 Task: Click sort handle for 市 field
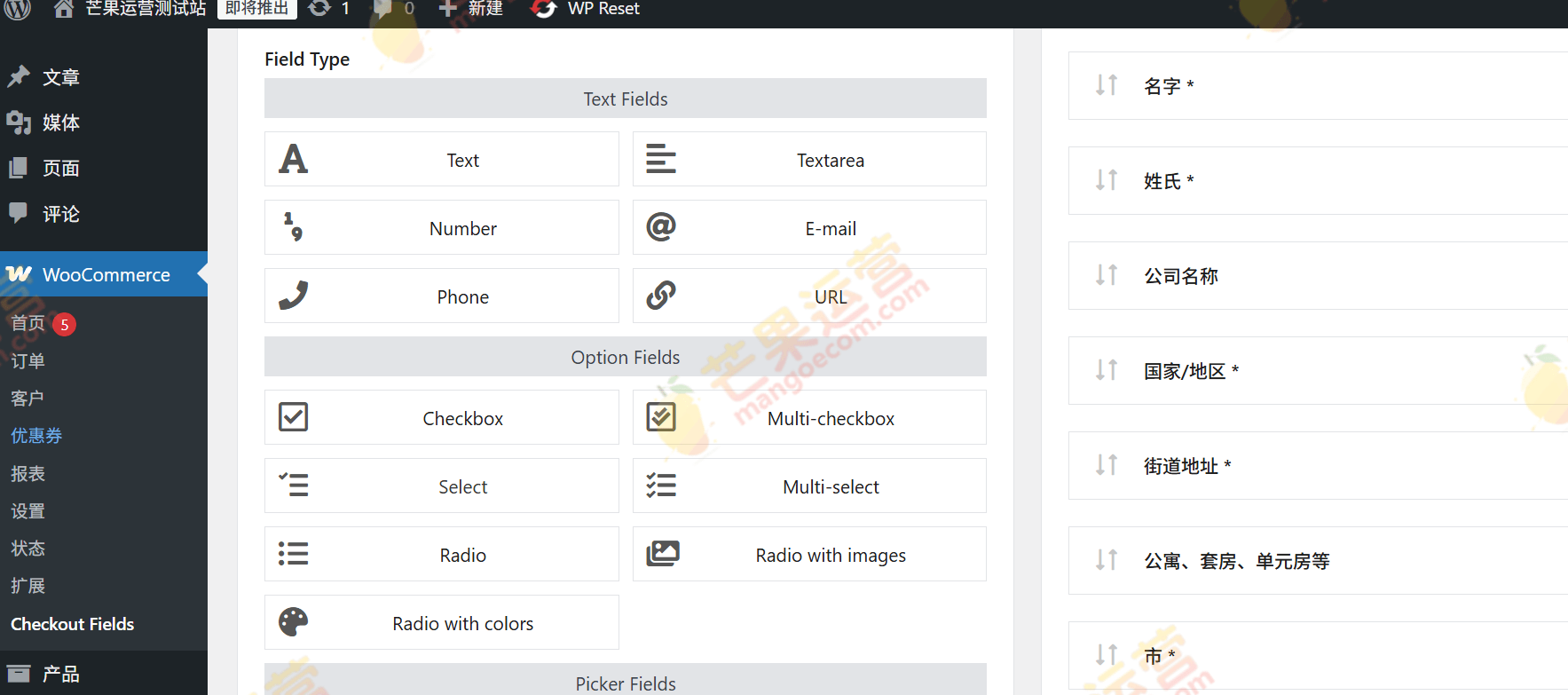1107,654
